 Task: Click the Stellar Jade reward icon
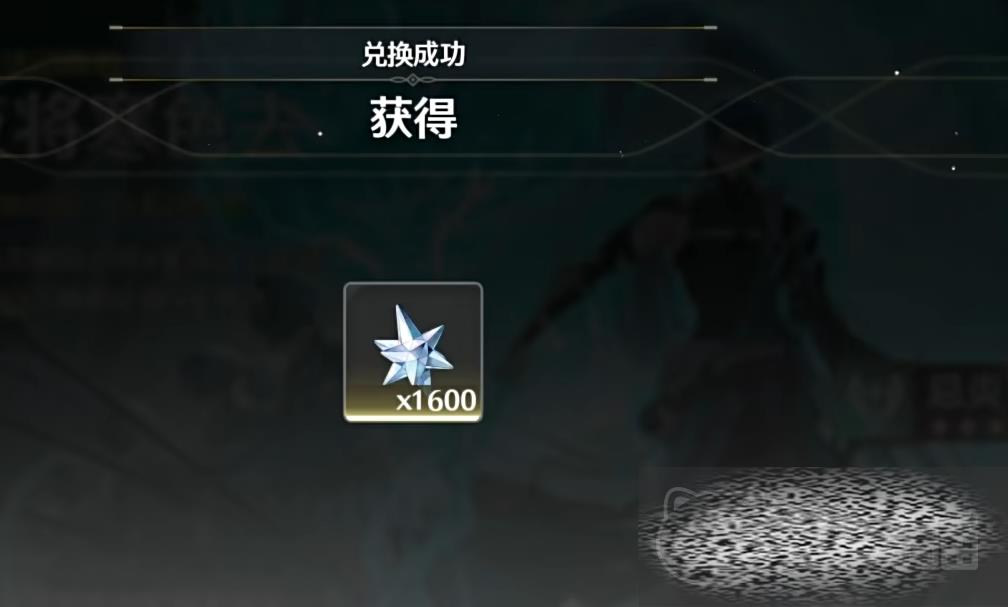pyautogui.click(x=413, y=345)
